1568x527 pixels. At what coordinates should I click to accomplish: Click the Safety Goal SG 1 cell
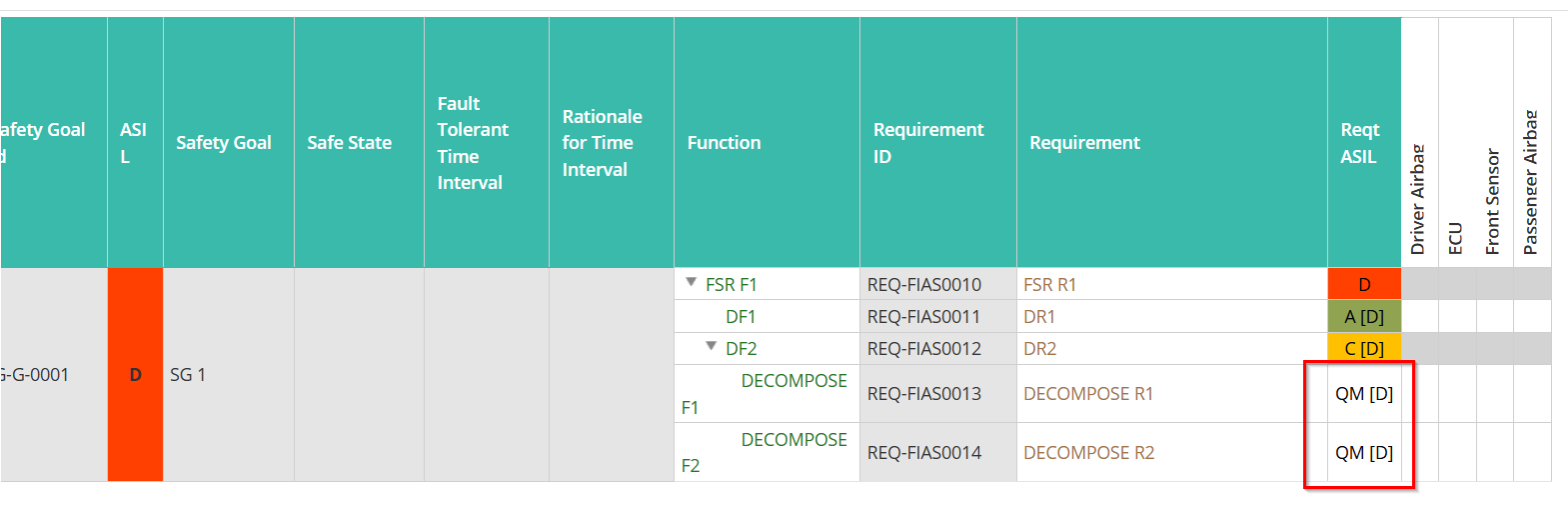click(229, 374)
